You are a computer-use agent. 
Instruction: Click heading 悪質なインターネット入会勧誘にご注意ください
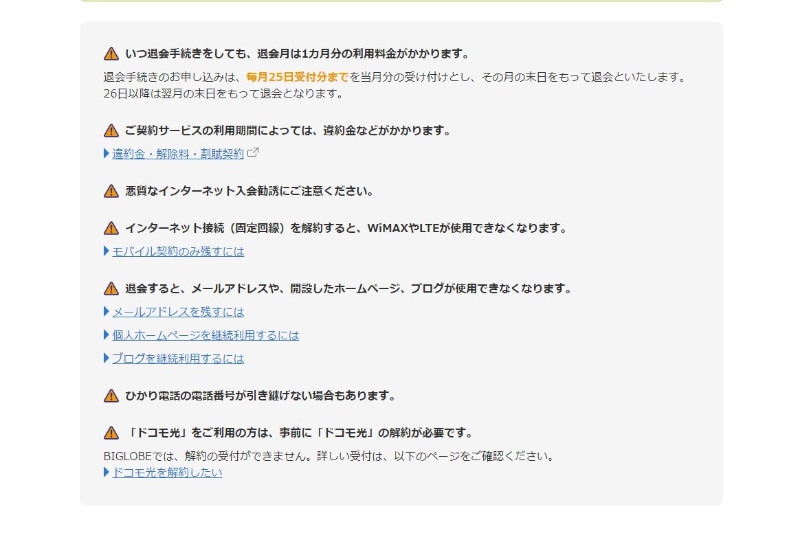tap(249, 191)
